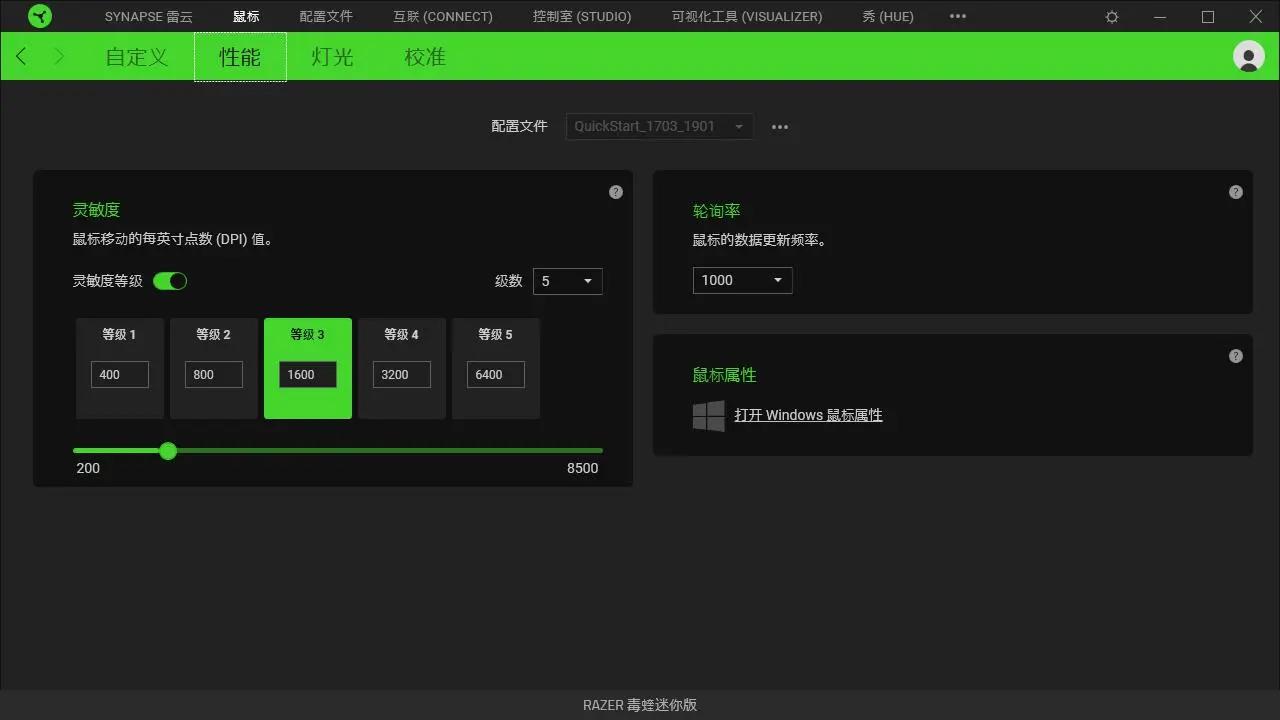Open the 1000 polling rate dropdown
This screenshot has height=720, width=1280.
[x=741, y=281]
